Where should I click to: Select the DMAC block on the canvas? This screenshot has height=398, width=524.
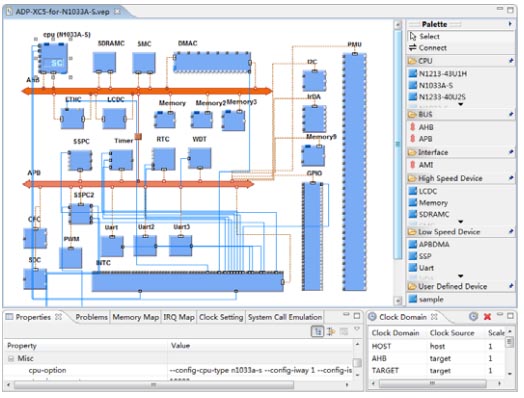pyautogui.click(x=212, y=62)
